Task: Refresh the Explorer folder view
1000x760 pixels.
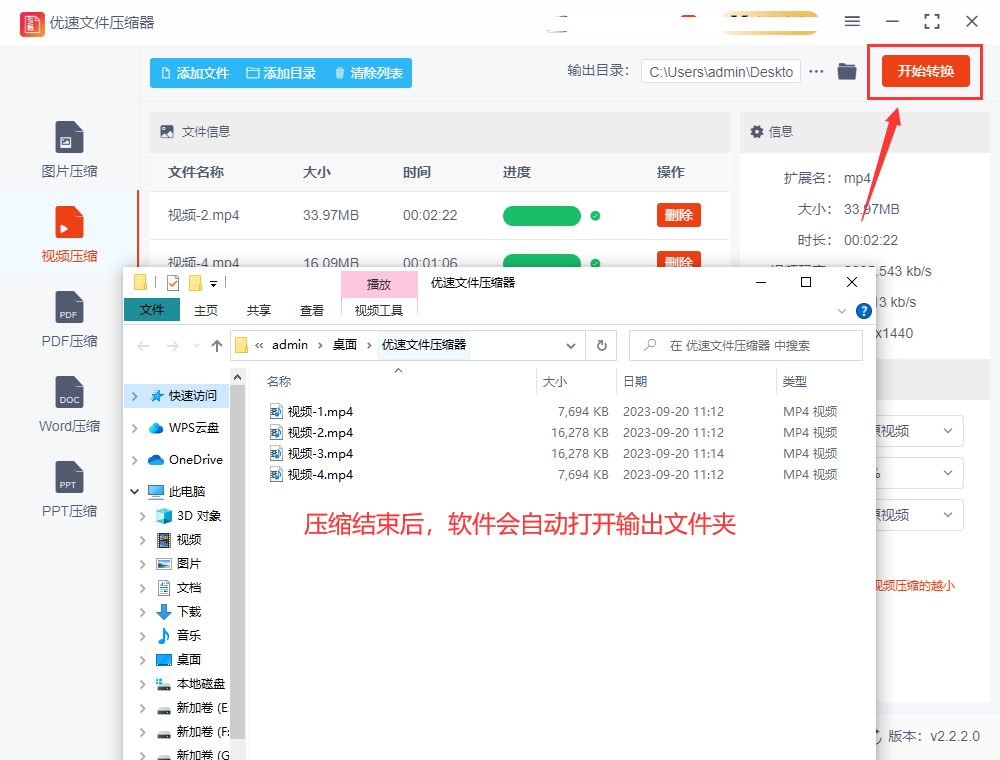Action: (x=601, y=346)
